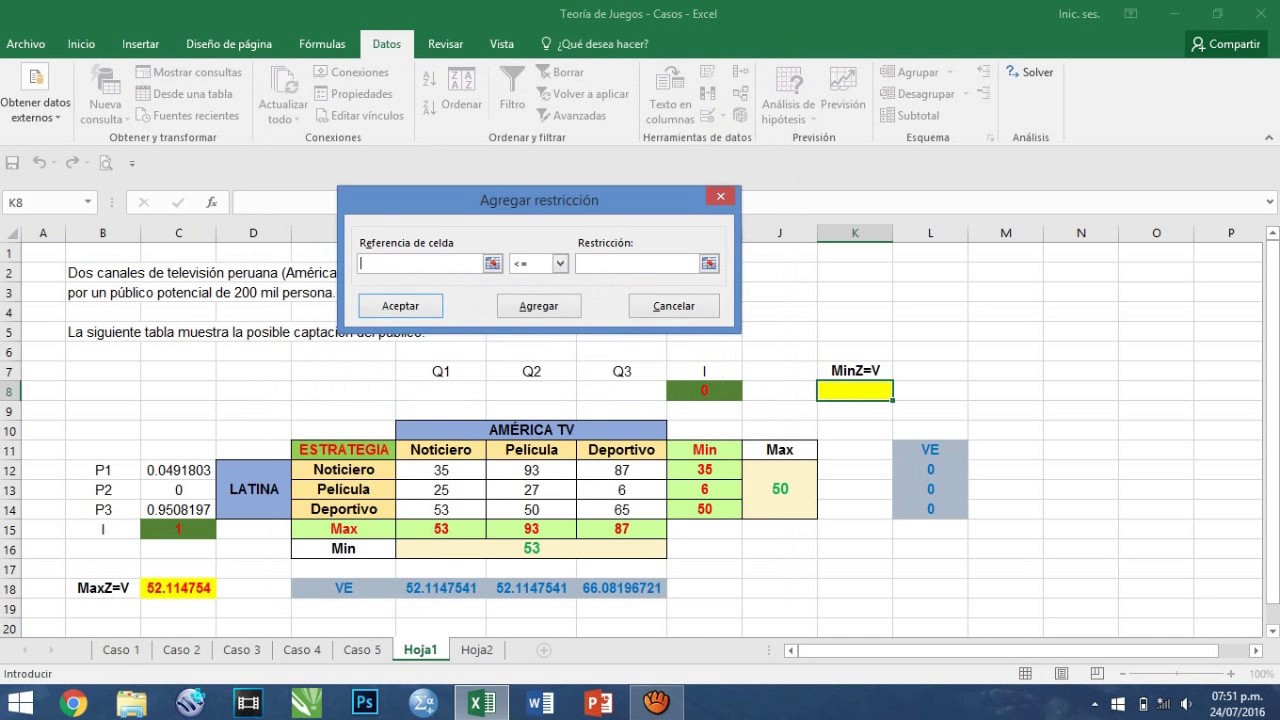Image resolution: width=1280 pixels, height=720 pixels.
Task: Click the Ordenar sort dialog icon
Action: click(461, 80)
